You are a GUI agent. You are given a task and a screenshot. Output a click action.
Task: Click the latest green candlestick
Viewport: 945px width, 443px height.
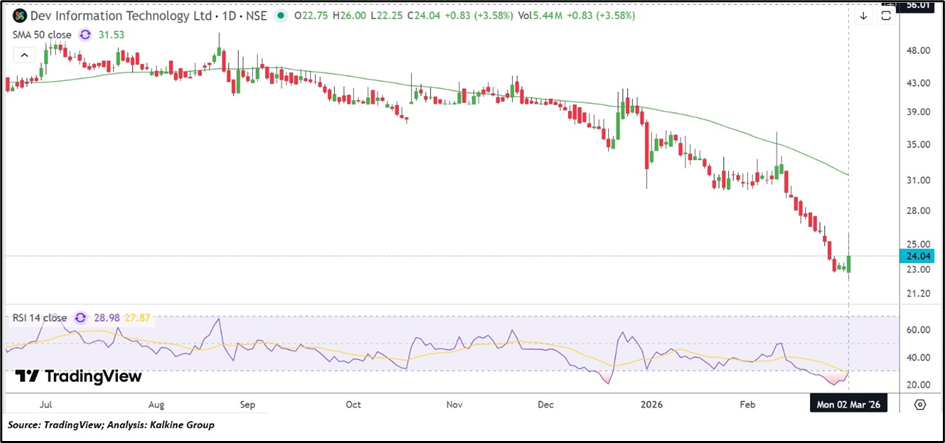pos(849,264)
